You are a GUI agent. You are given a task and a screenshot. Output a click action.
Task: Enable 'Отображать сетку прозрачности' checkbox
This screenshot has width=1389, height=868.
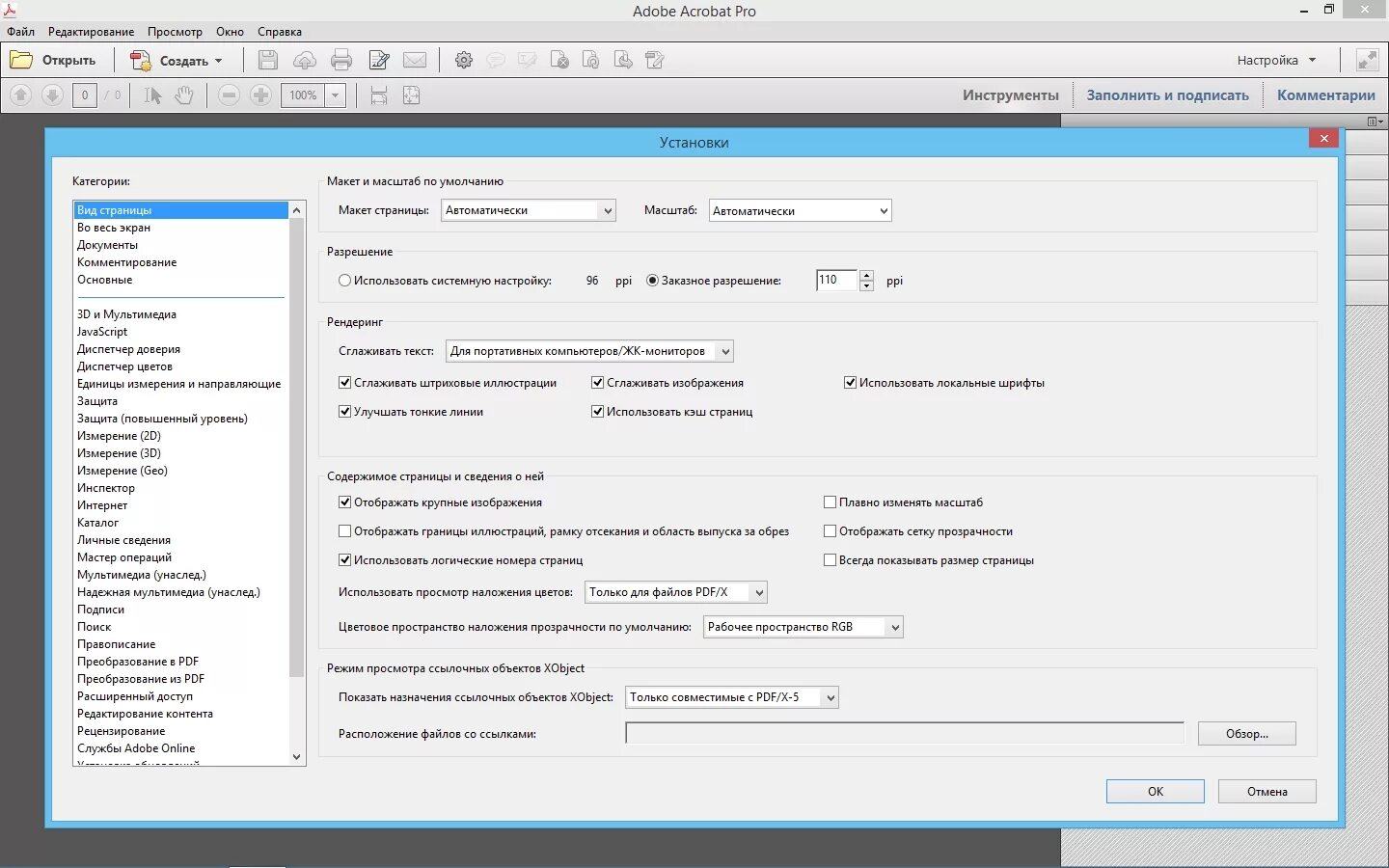coord(830,531)
